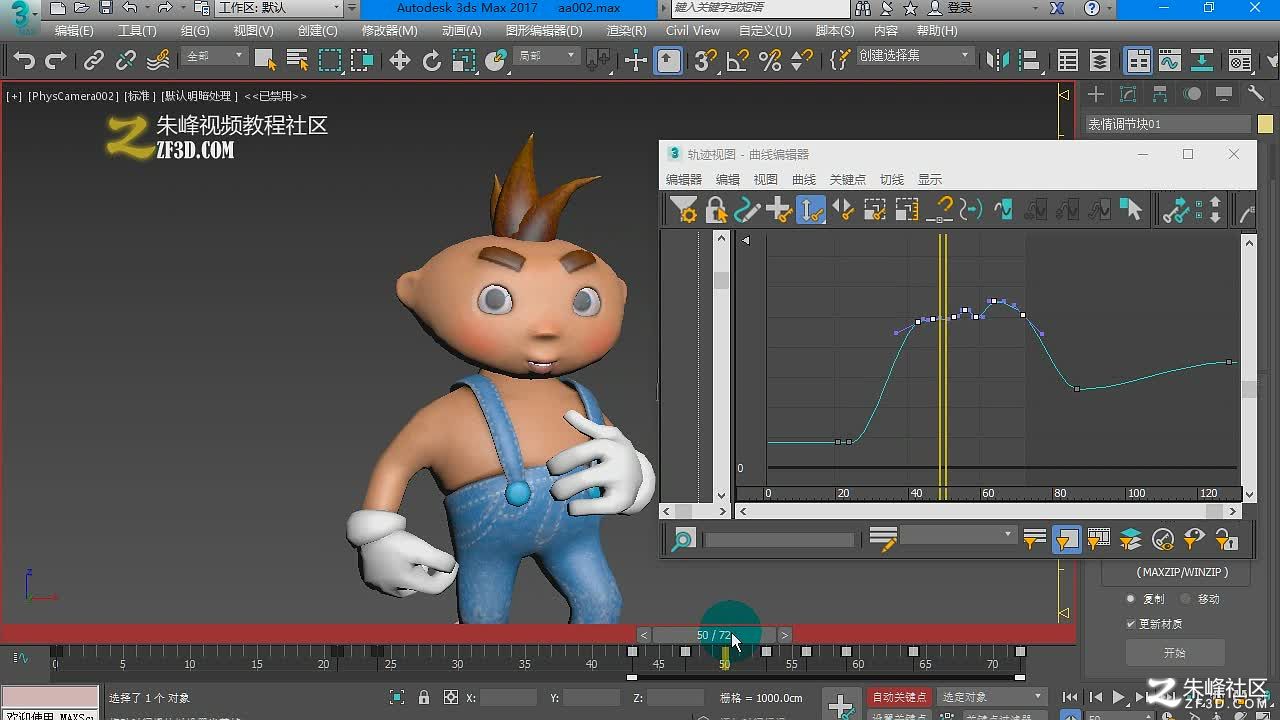Activate the Select and Rotate tool
The image size is (1280, 720).
[x=432, y=61]
